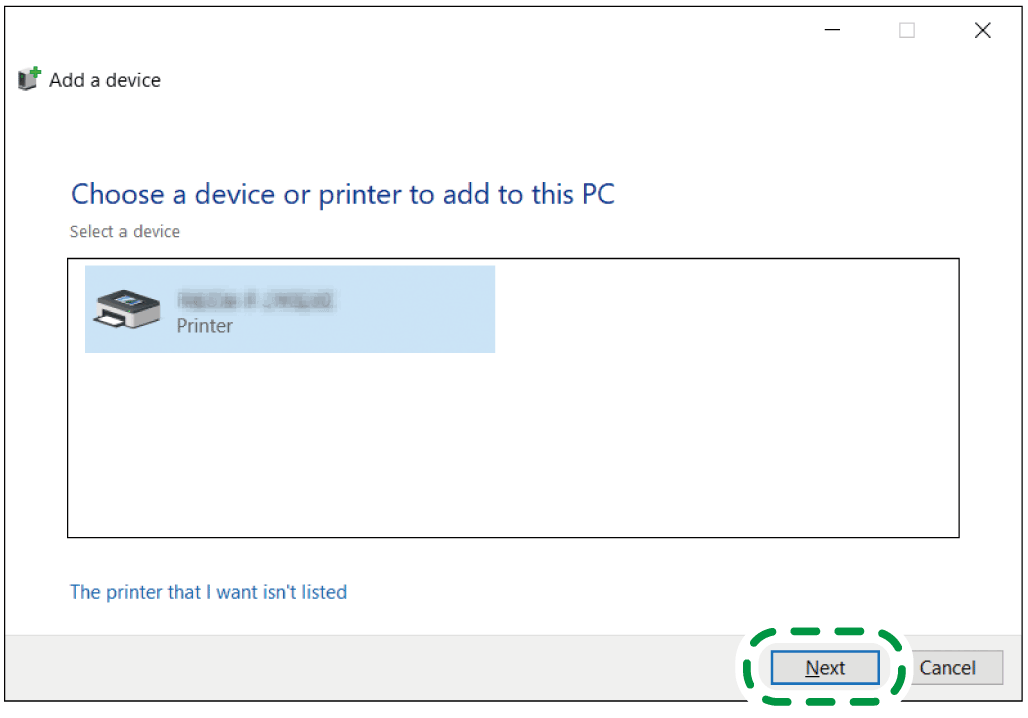Click empty title bar area left of minimize
The image size is (1028, 718).
click(x=500, y=31)
